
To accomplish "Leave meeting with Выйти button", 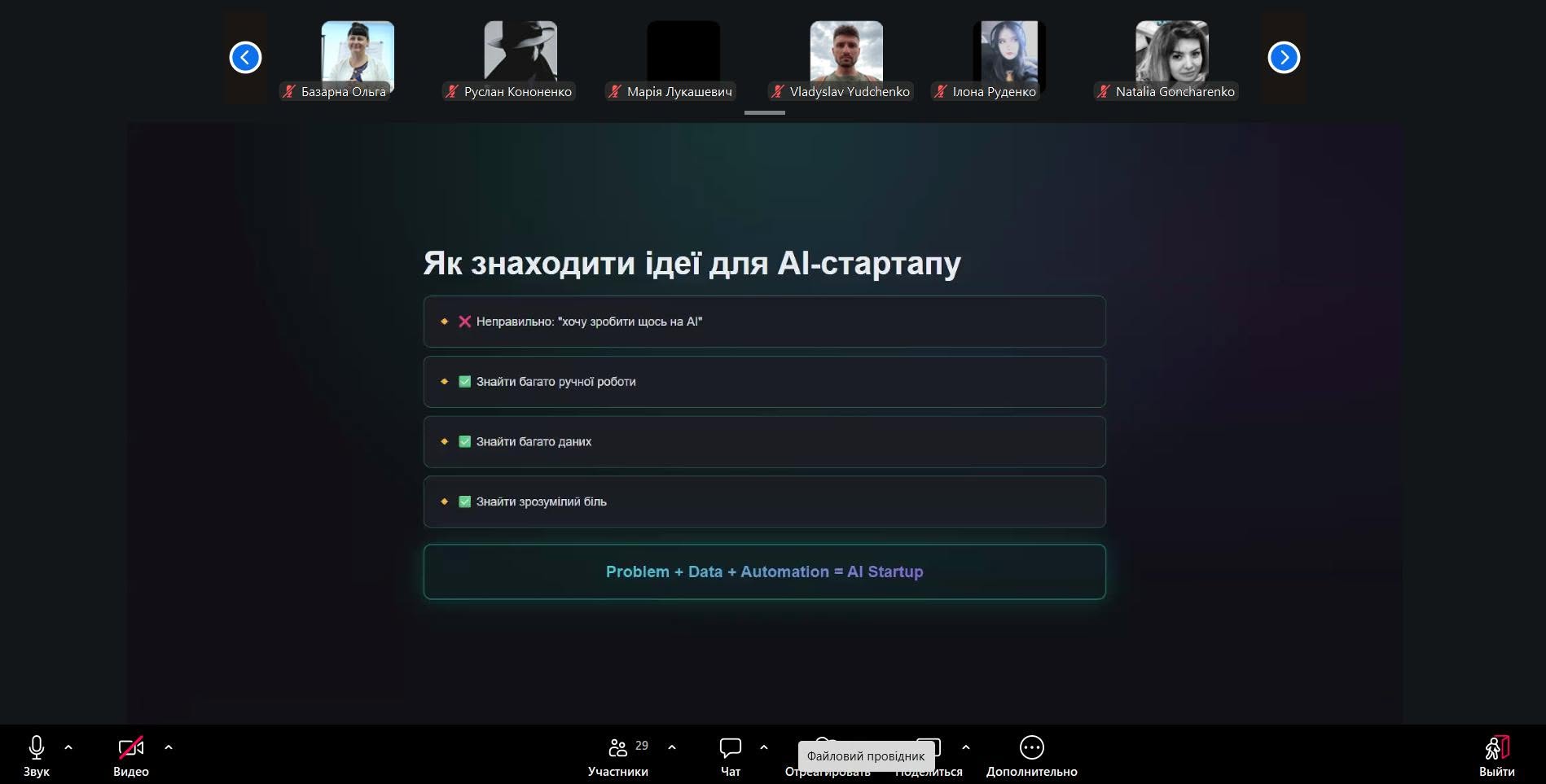I will tap(1497, 756).
